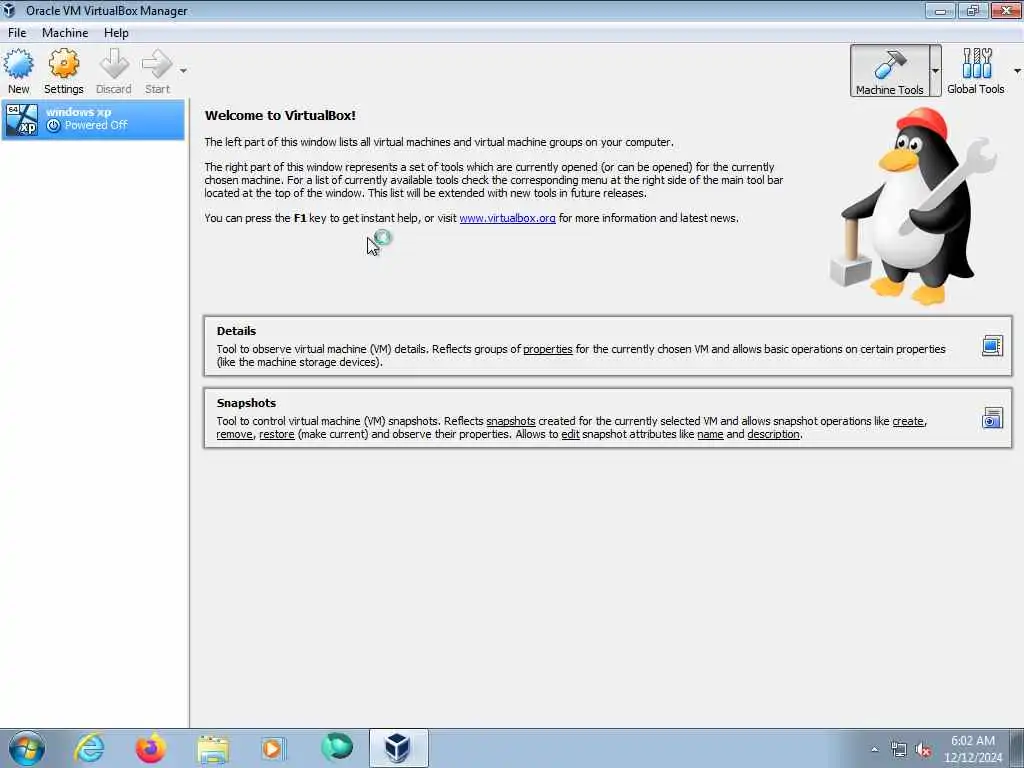Click the muted volume tray icon
The width and height of the screenshot is (1024, 768).
[923, 750]
